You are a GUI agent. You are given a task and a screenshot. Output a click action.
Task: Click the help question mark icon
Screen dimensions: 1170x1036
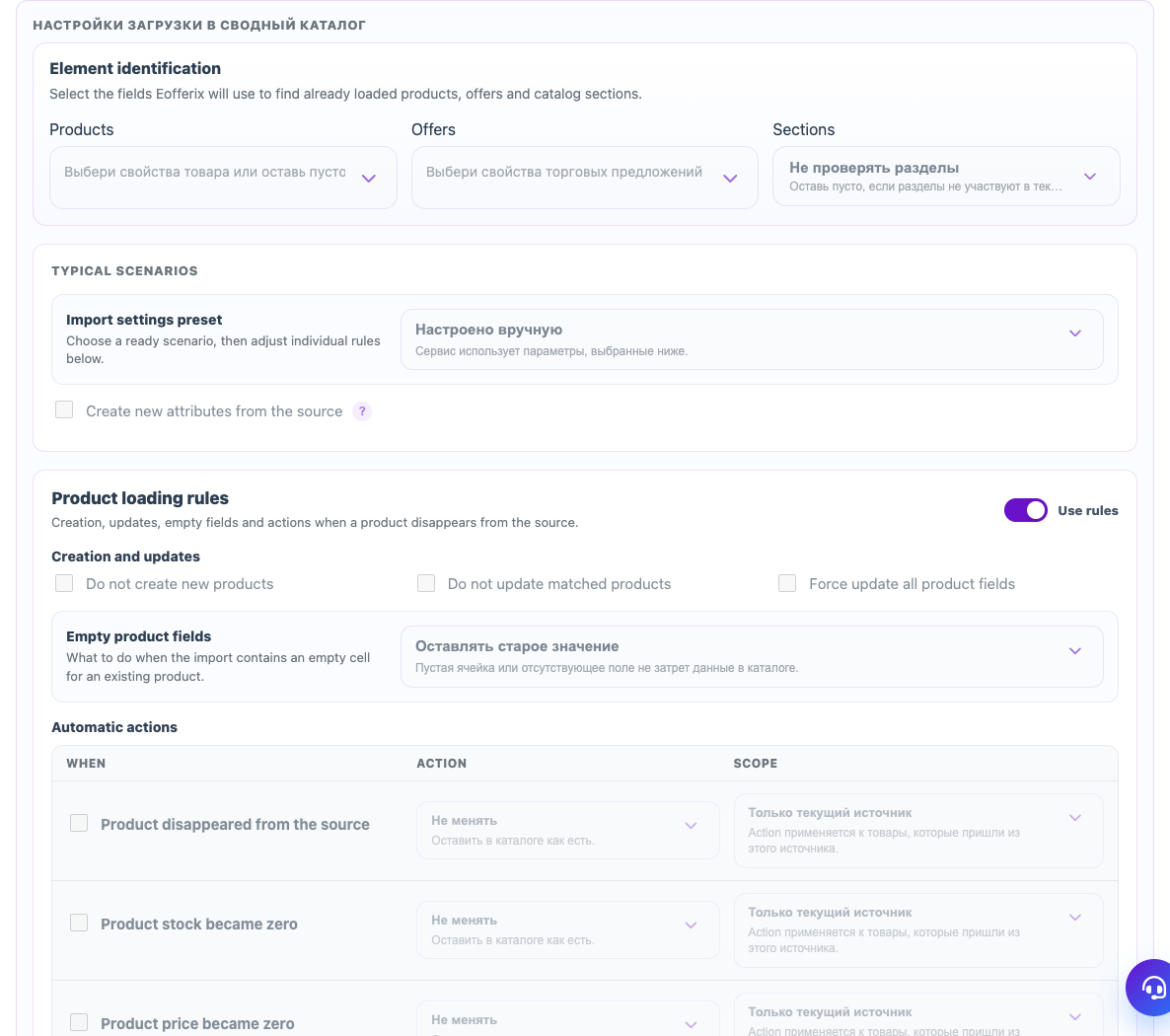coord(362,411)
